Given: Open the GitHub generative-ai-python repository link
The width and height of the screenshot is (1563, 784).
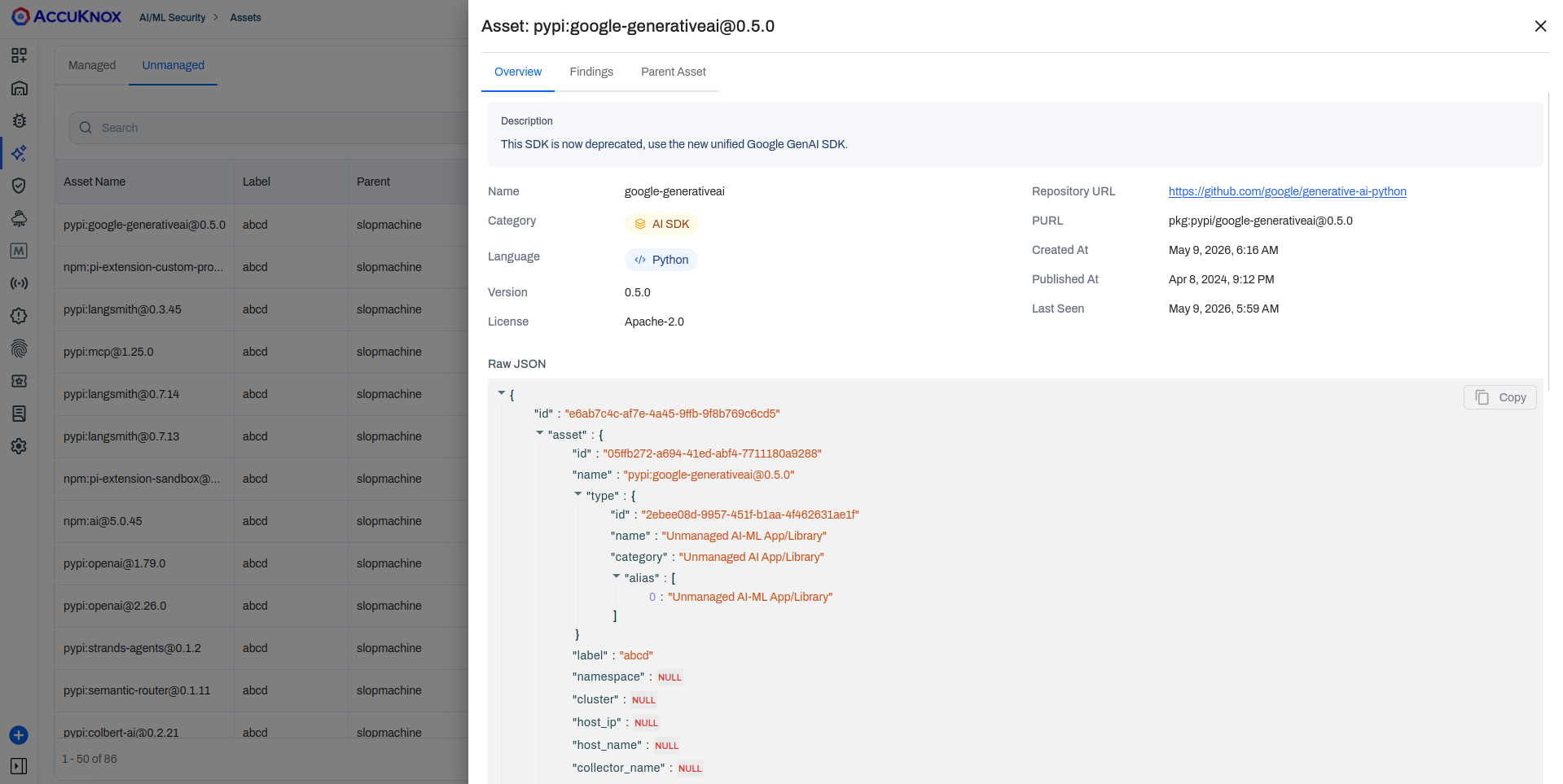Looking at the screenshot, I should (1288, 191).
